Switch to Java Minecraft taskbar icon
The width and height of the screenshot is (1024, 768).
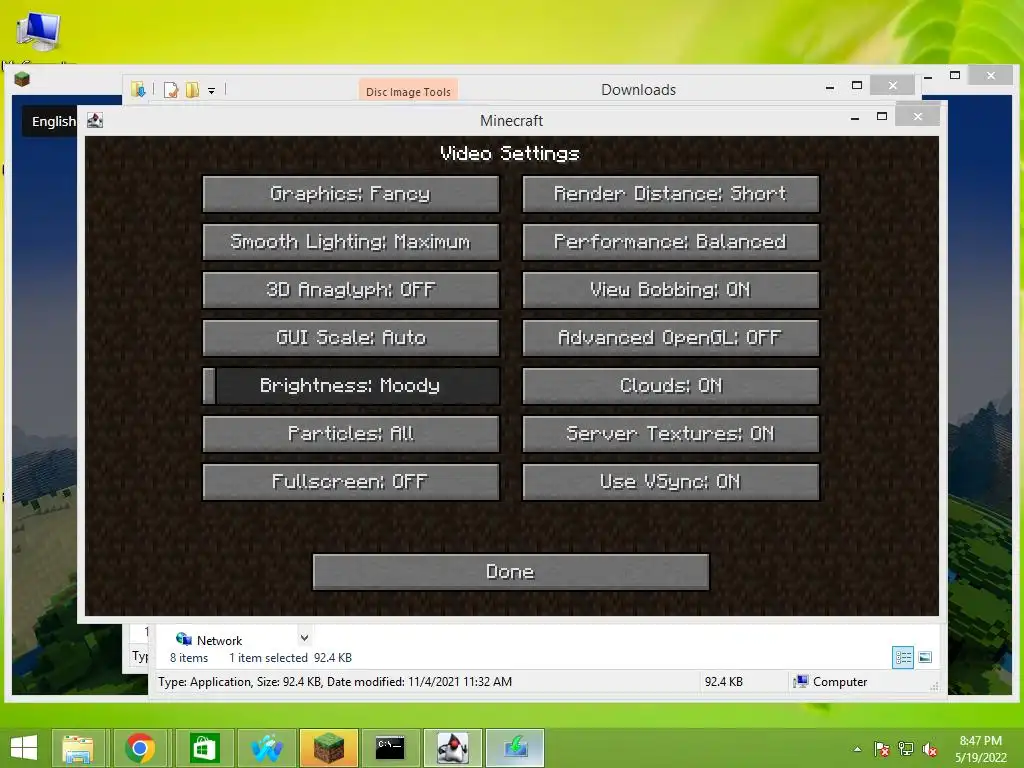453,748
